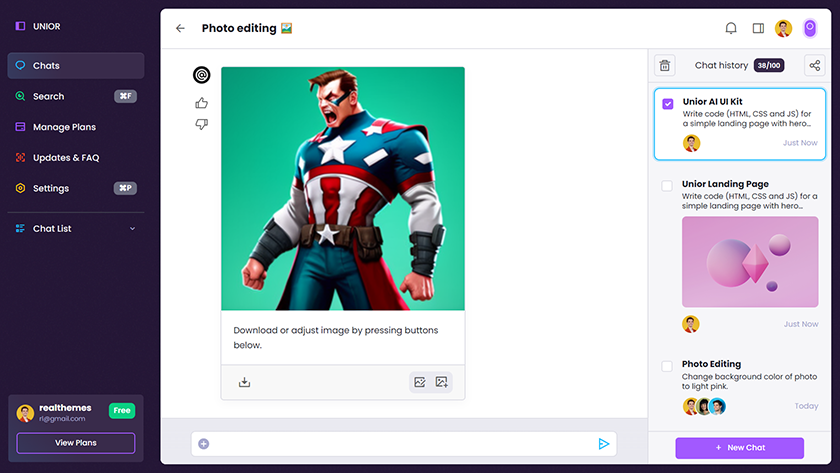
Task: Uncheck the Unior AI UI Kit checkbox
Action: pos(668,104)
